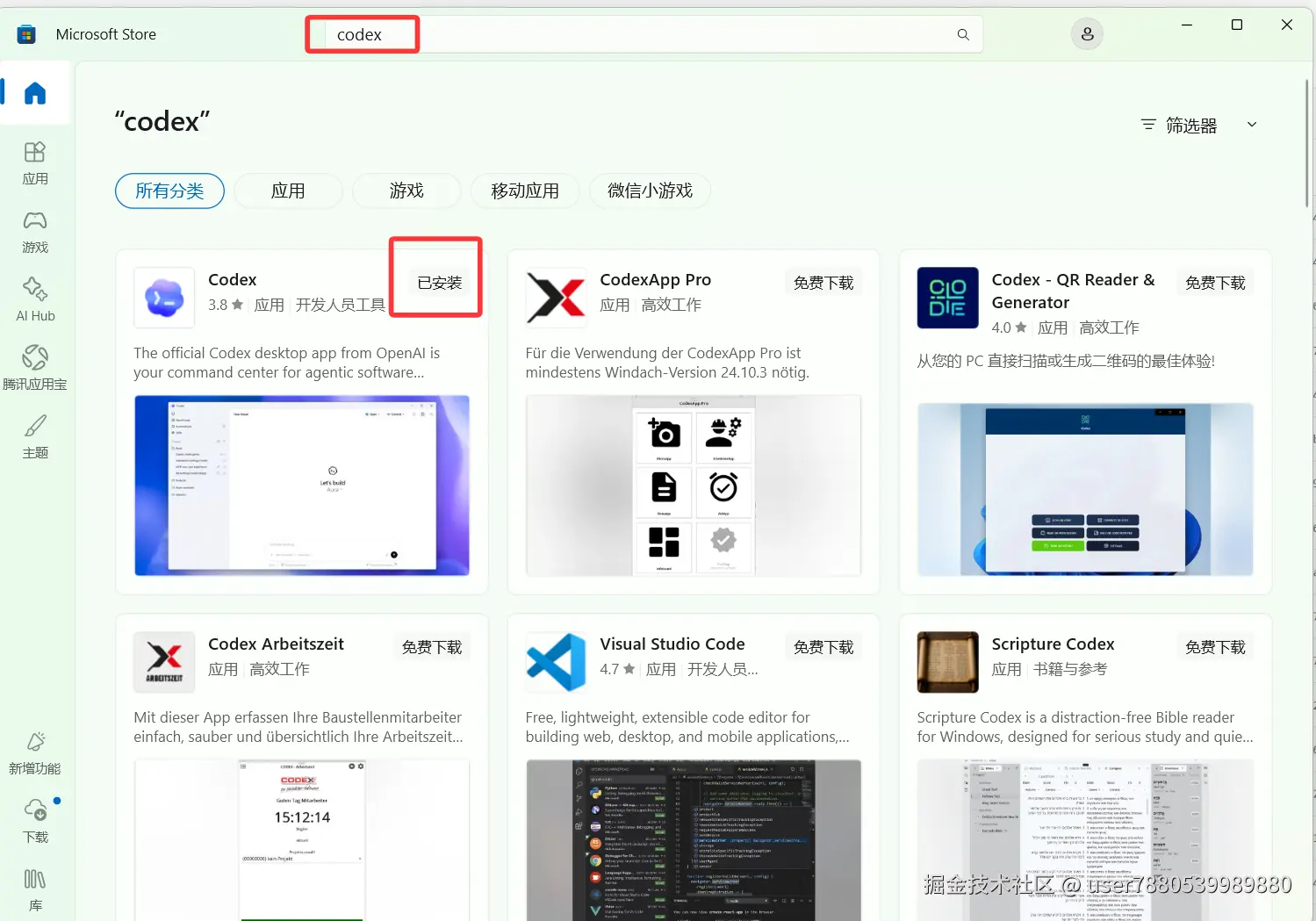This screenshot has height=921, width=1316.
Task: Click the search magnifier icon
Action: point(963,34)
